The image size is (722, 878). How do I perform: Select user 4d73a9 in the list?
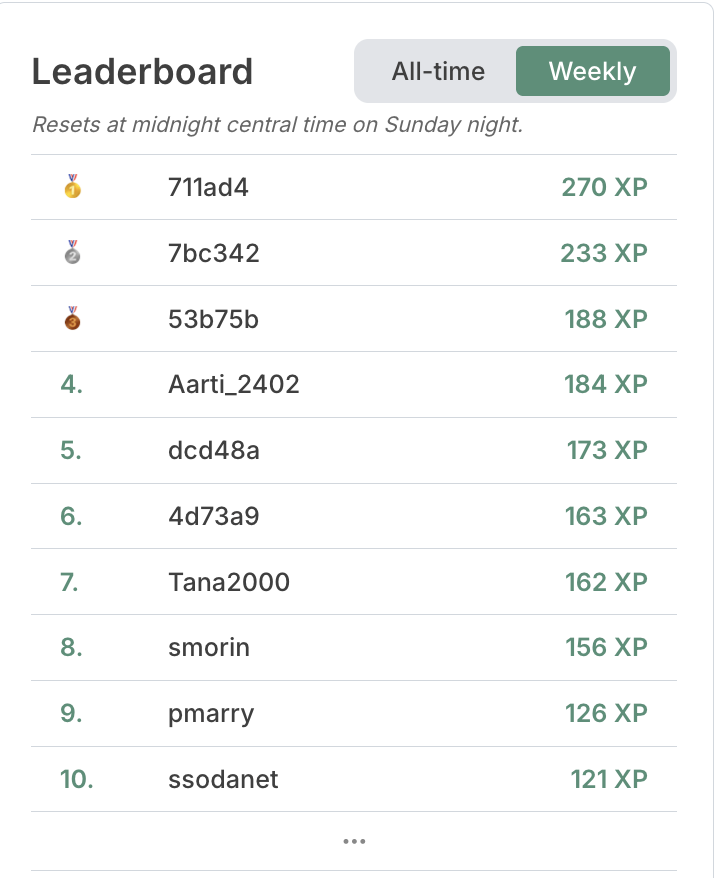coord(214,516)
